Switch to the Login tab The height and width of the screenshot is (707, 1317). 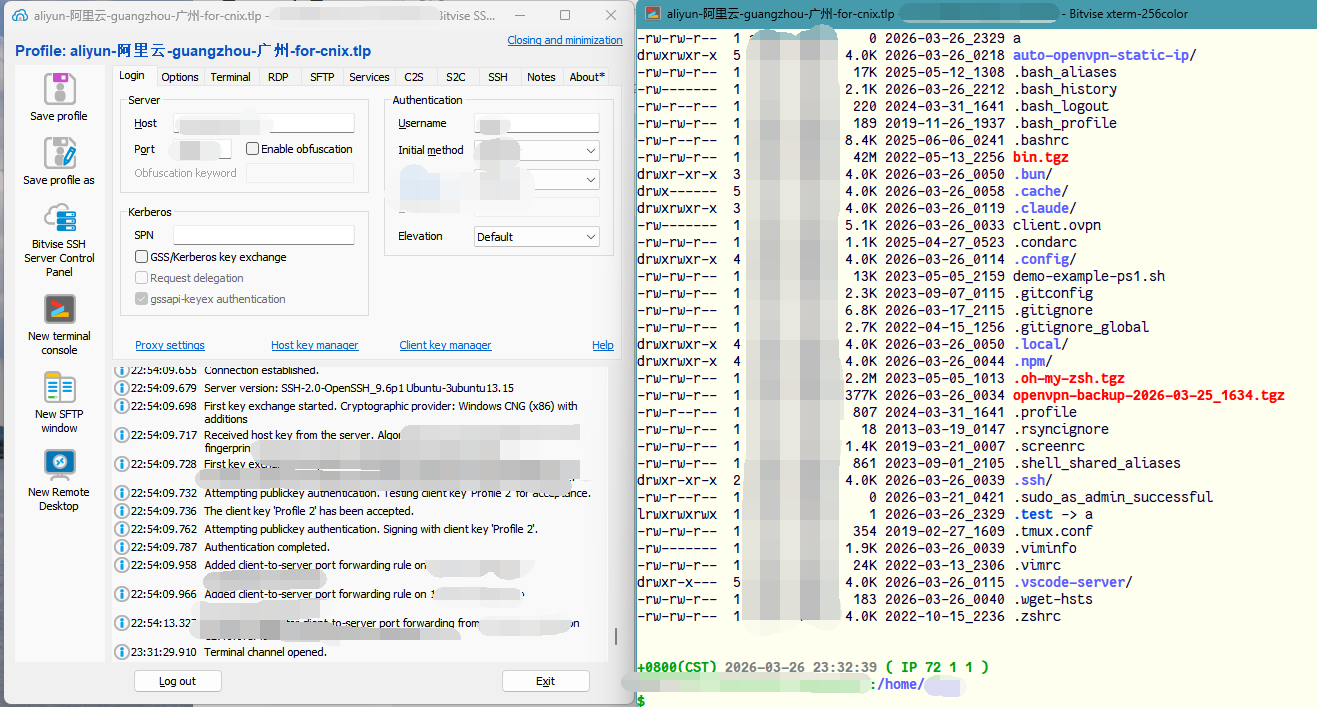coord(132,76)
